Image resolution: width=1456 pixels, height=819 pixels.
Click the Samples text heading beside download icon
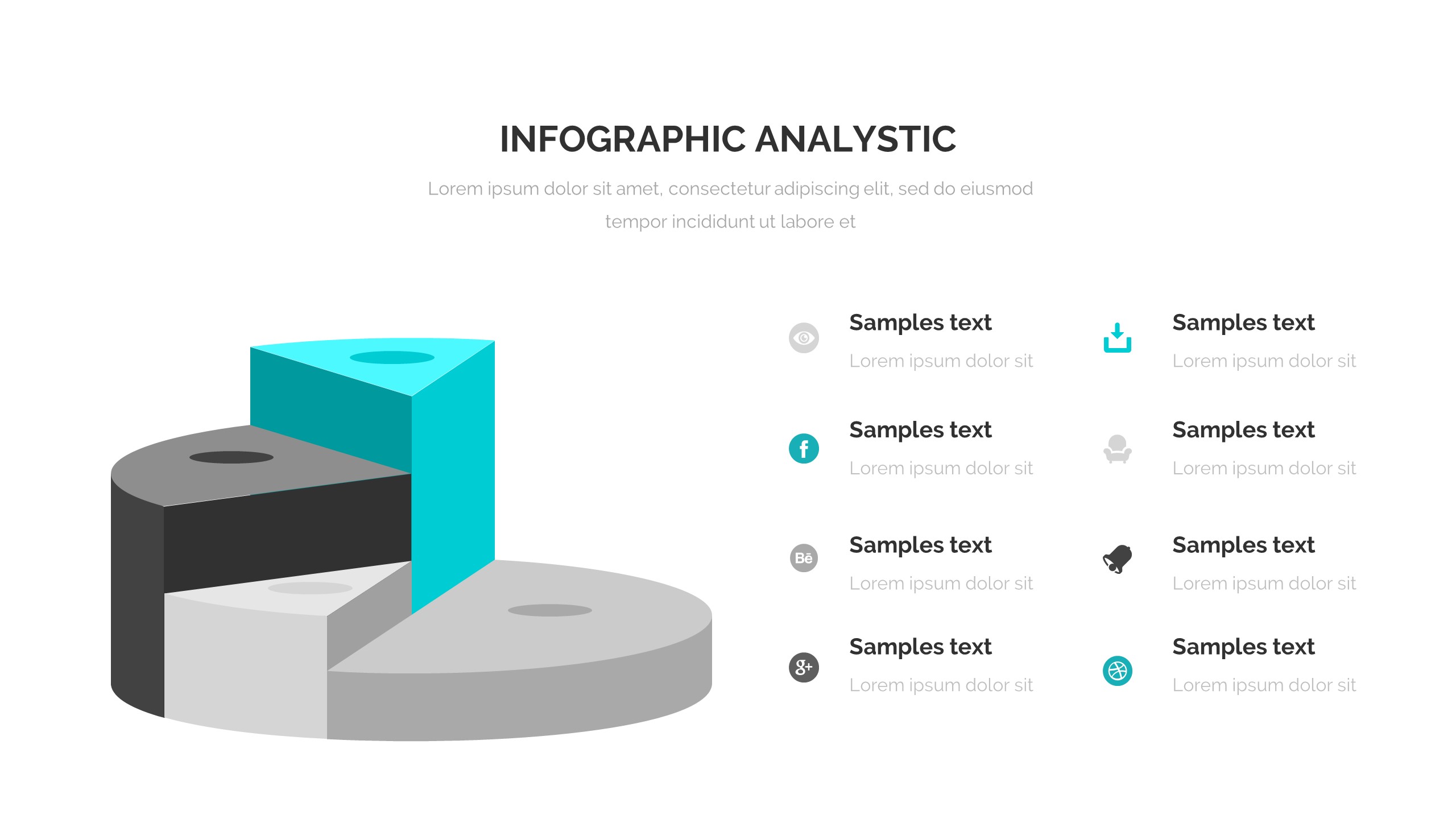pyautogui.click(x=1243, y=322)
